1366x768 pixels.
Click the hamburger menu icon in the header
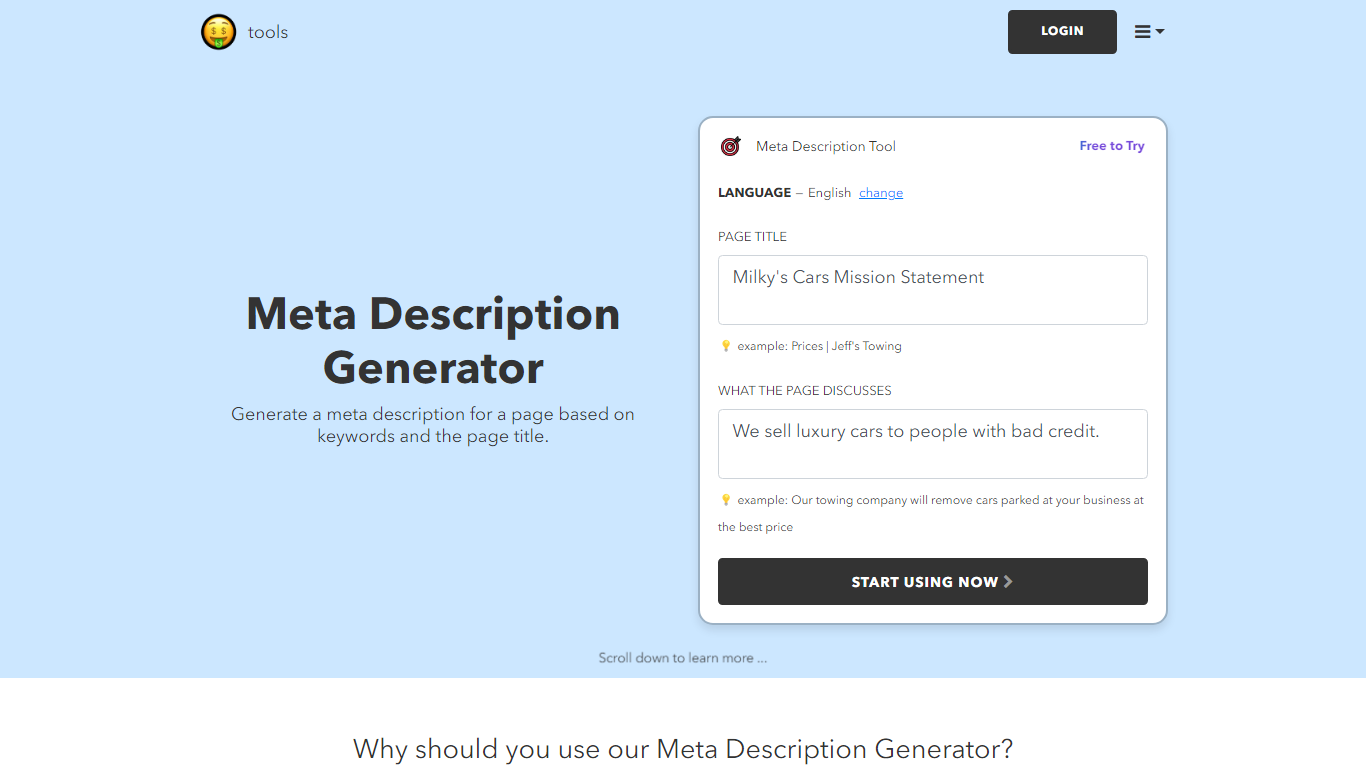coord(1143,31)
